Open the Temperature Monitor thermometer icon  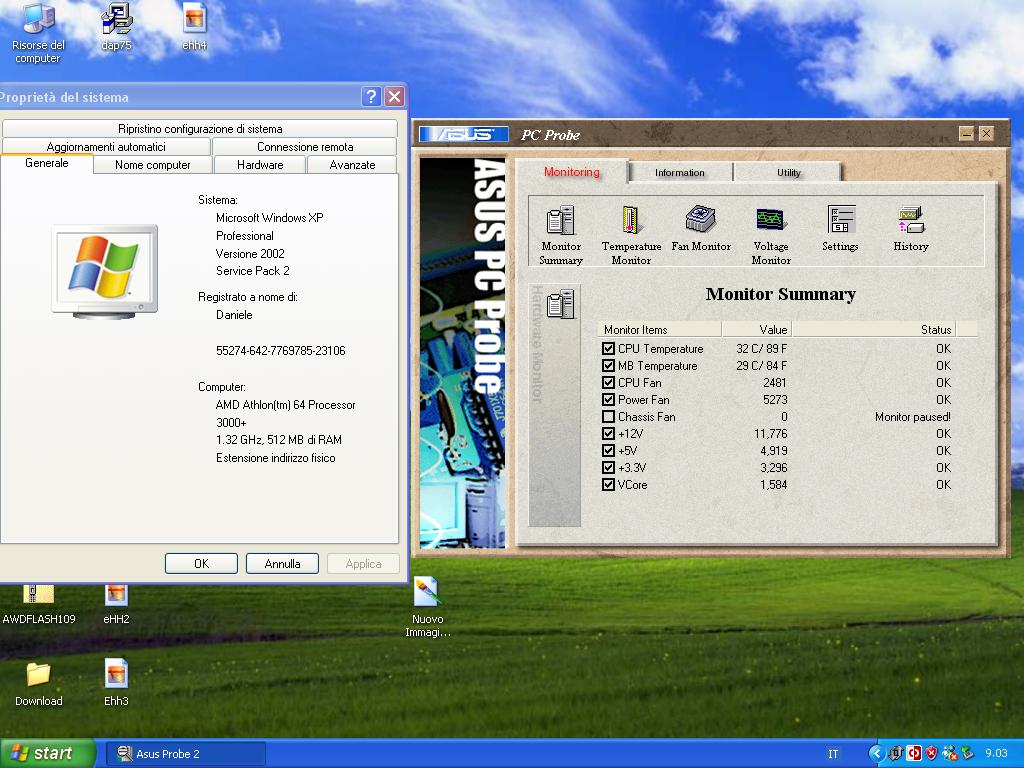click(x=631, y=235)
